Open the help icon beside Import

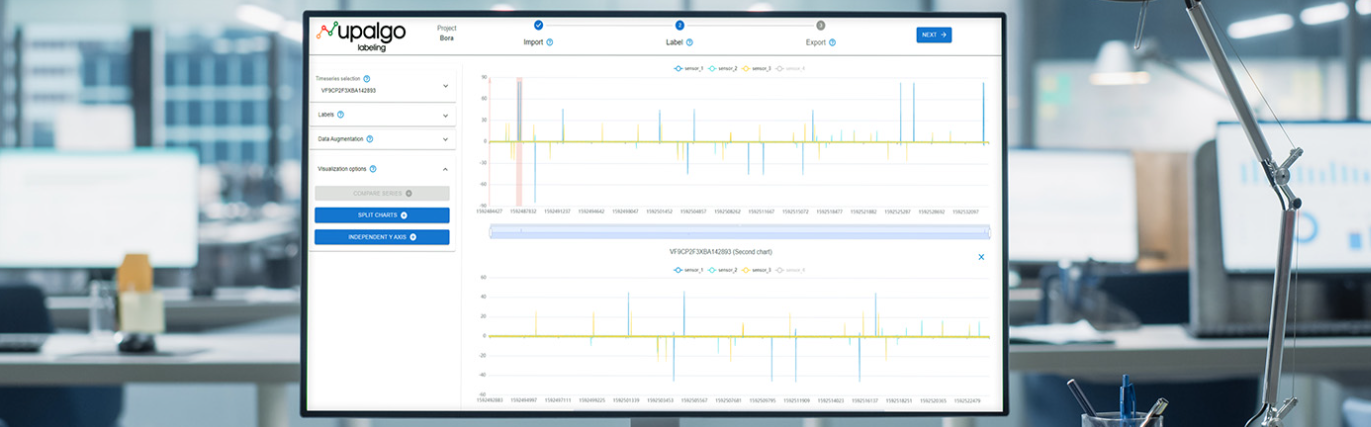click(x=550, y=42)
